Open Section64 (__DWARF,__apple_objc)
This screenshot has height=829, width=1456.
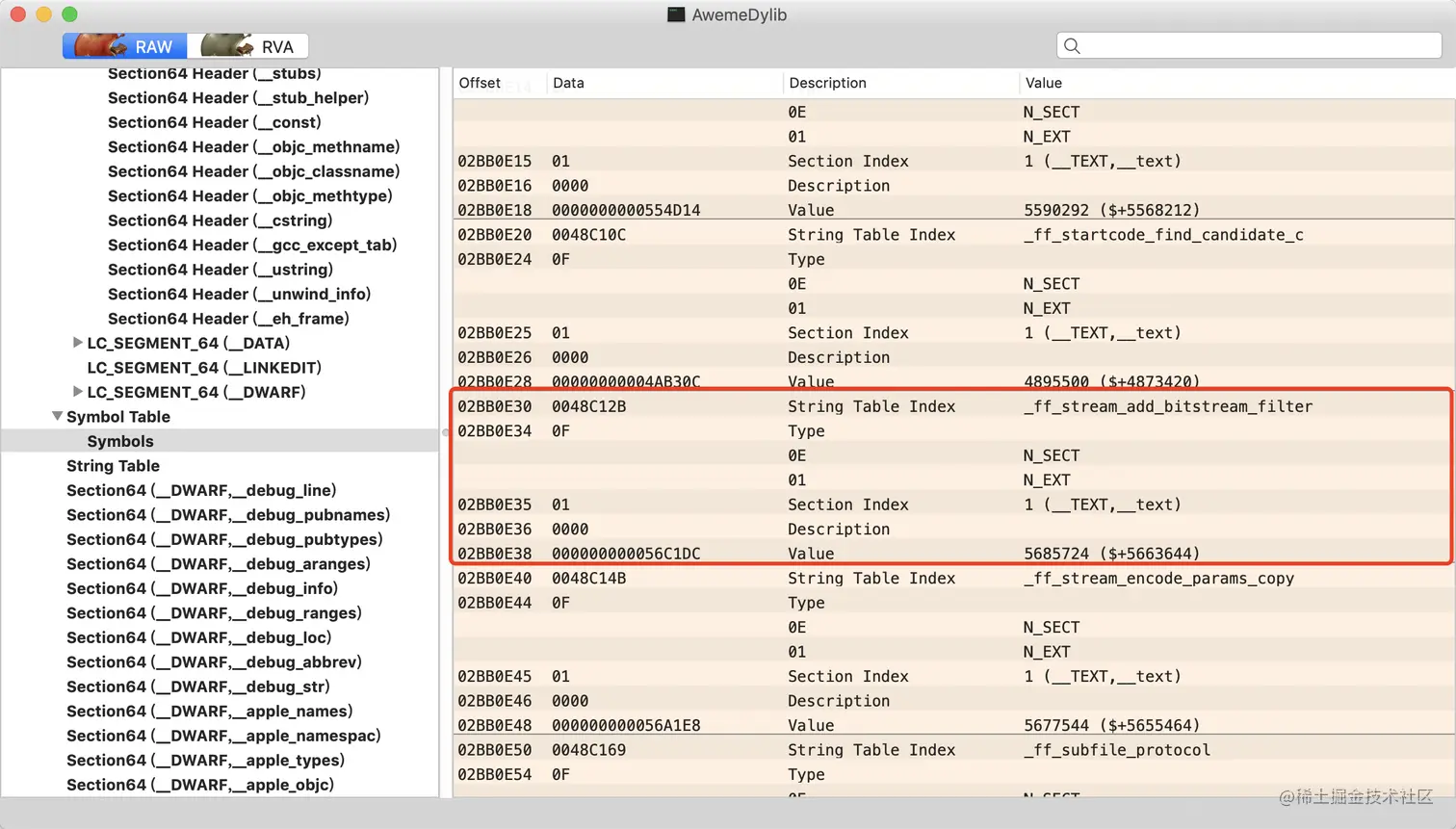click(200, 785)
